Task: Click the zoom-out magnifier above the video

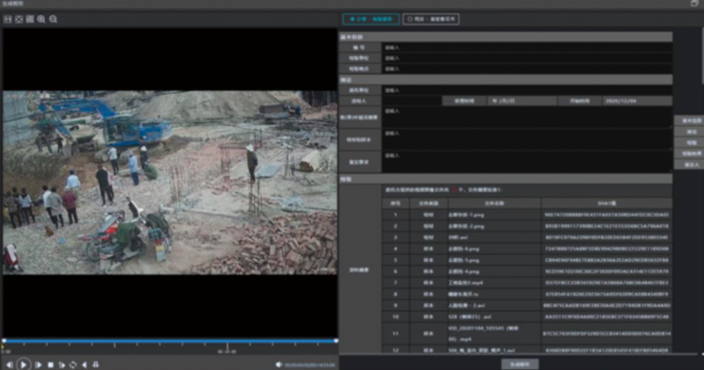Action: point(53,19)
